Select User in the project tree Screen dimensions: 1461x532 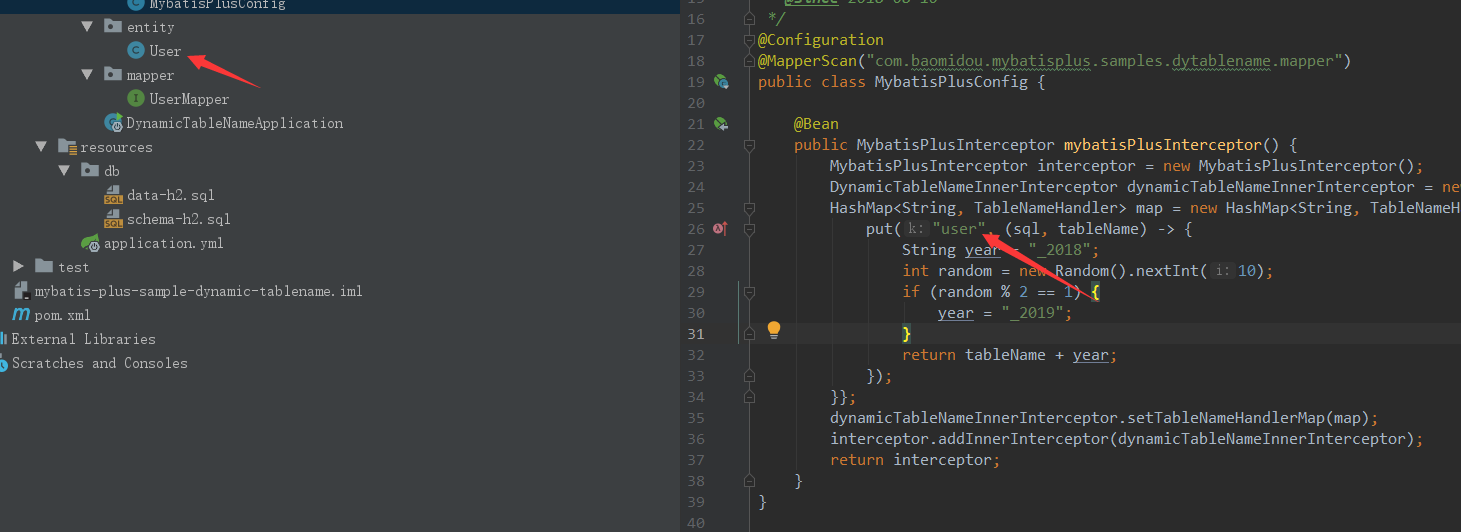click(x=166, y=51)
